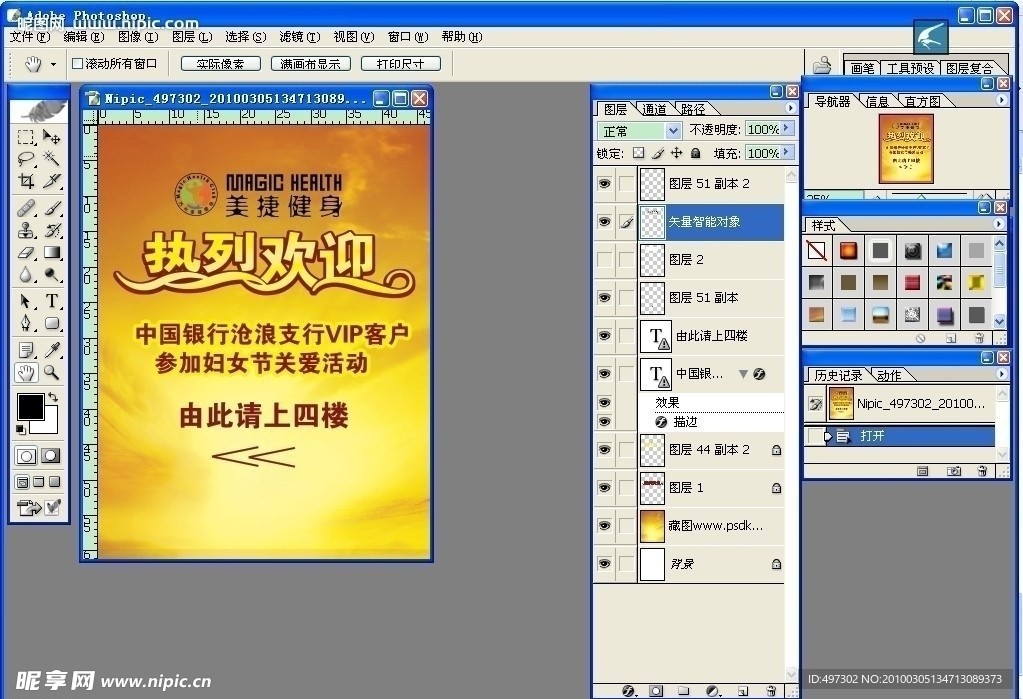Viewport: 1023px width, 699px height.
Task: Select the Lasso tool
Action: click(26, 159)
